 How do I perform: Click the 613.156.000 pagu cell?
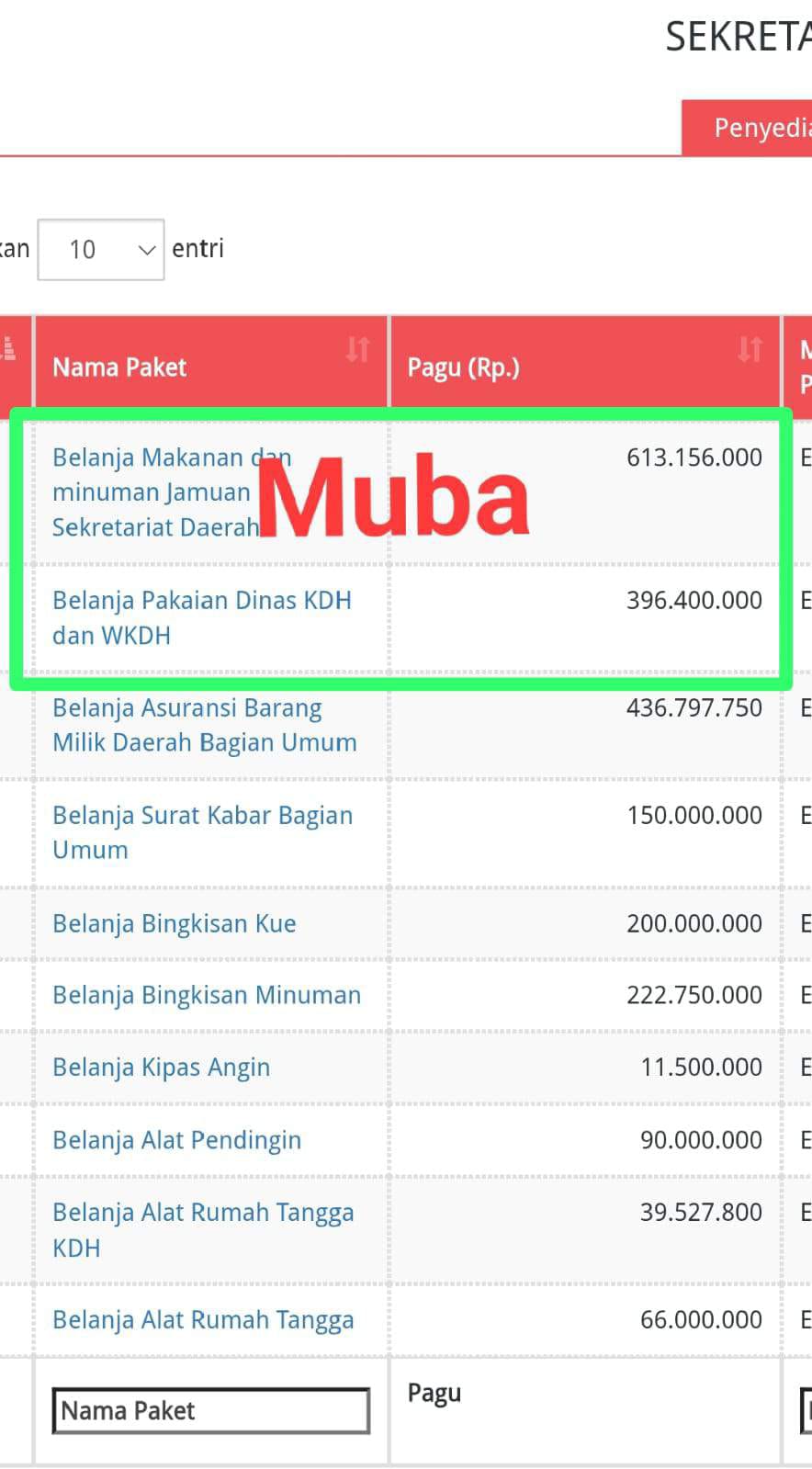tap(694, 458)
